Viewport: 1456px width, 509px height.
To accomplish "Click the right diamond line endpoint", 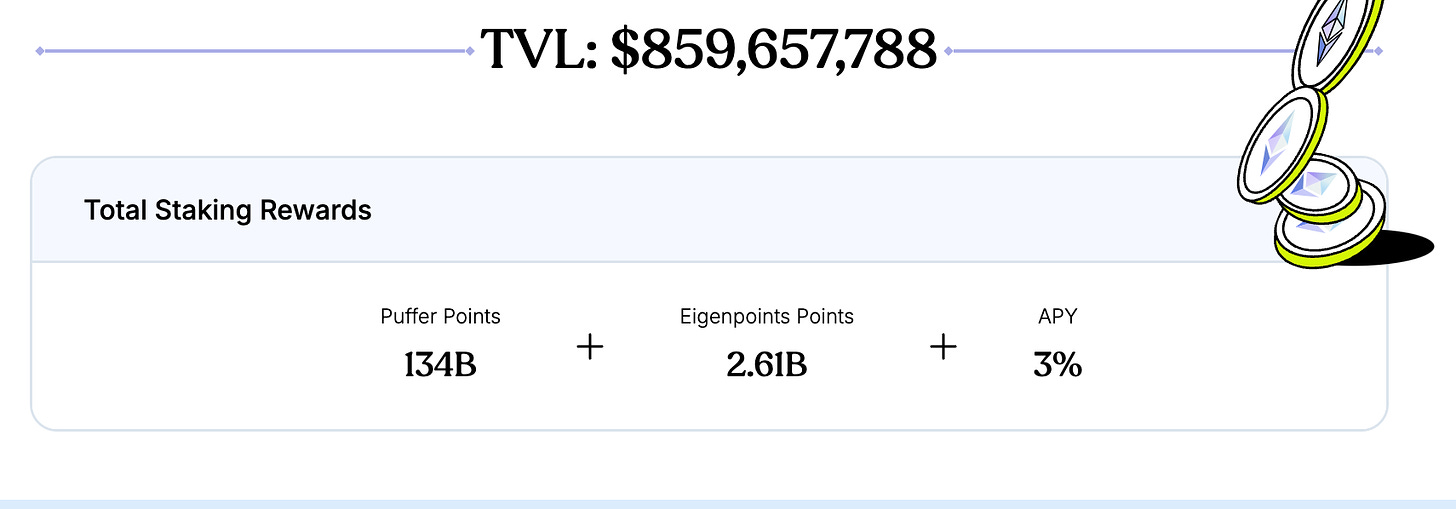I will click(x=1378, y=50).
